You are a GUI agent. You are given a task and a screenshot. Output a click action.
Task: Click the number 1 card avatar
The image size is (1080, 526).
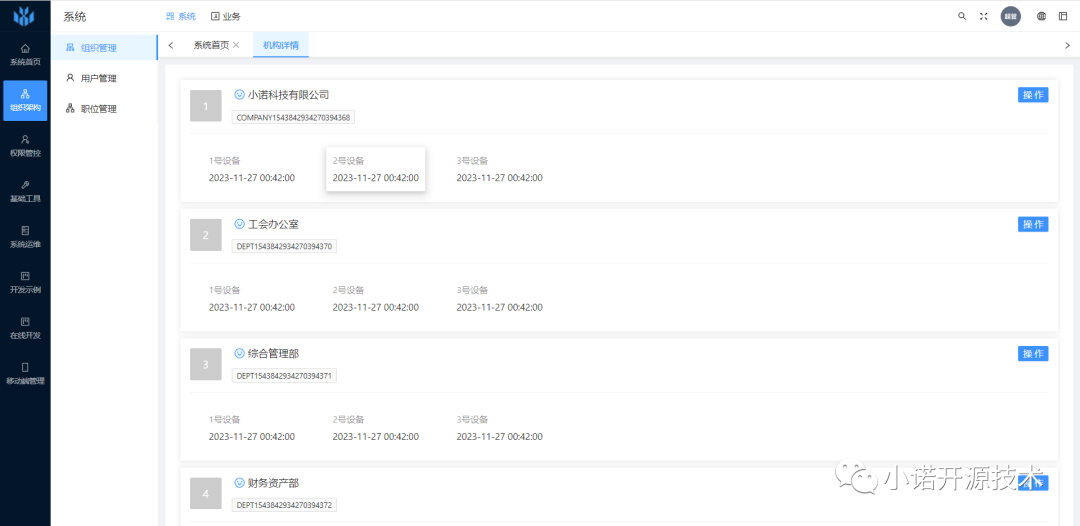[x=206, y=106]
